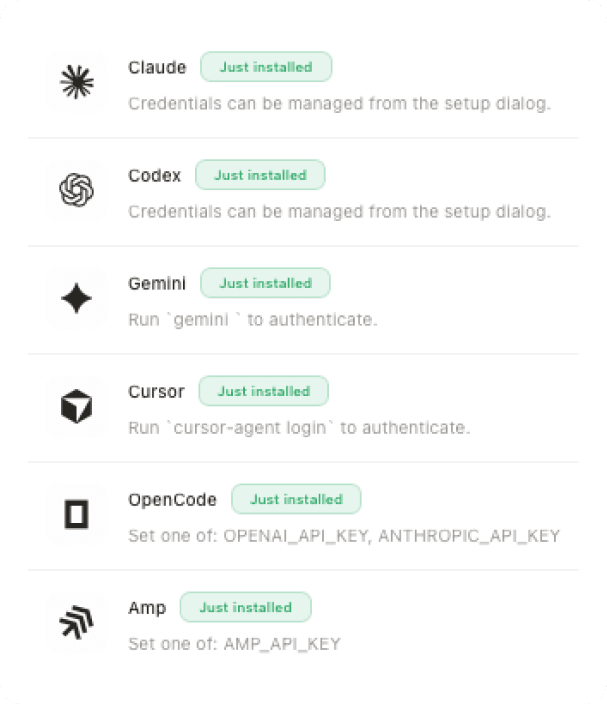Select the OpenCode square icon
The height and width of the screenshot is (704, 607).
coord(77,515)
